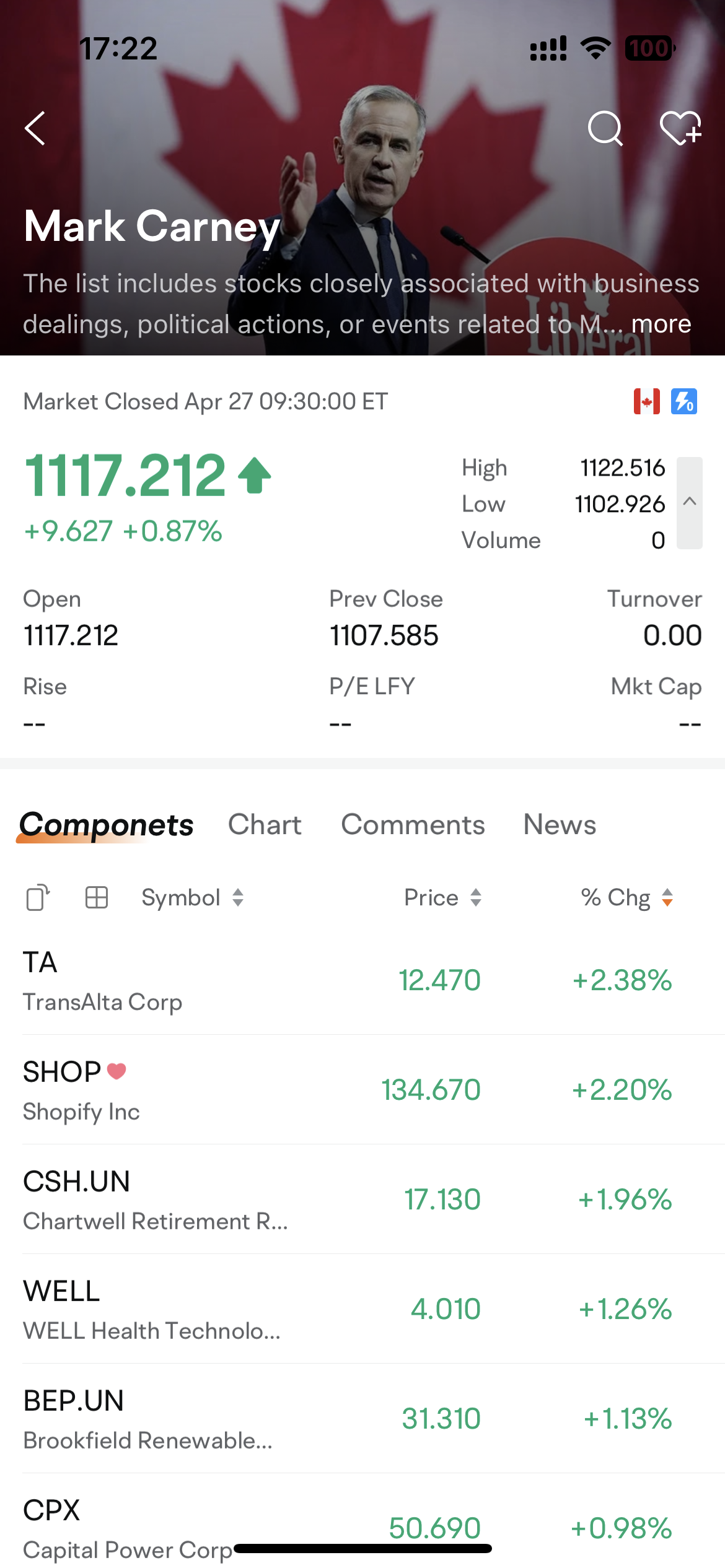Sort components by Symbol
725x1568 pixels.
193,897
